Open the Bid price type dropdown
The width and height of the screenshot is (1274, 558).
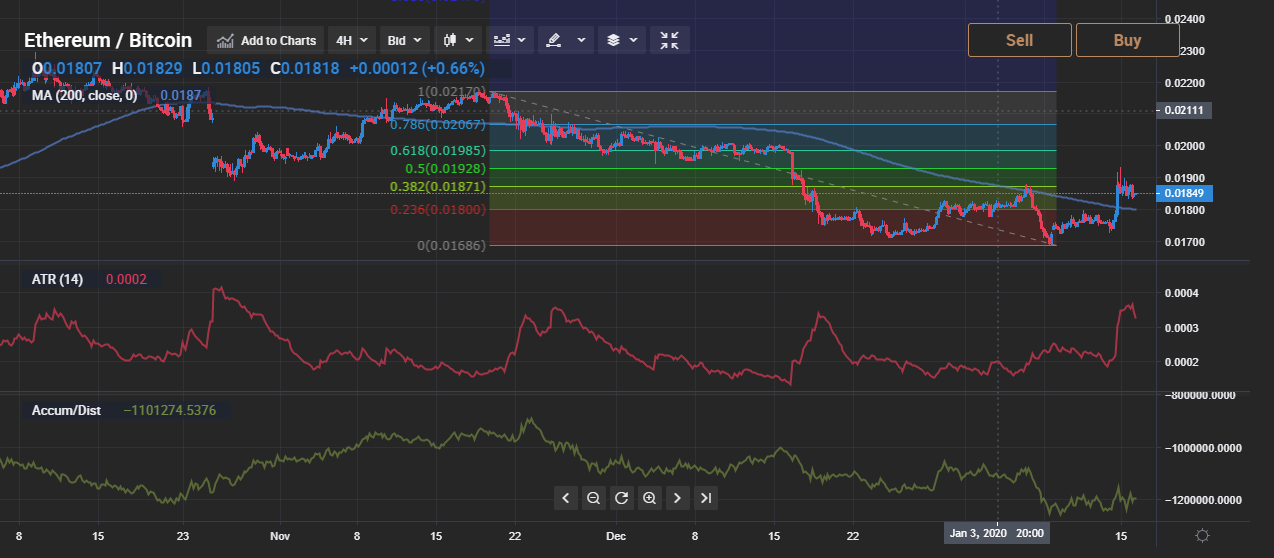[x=405, y=40]
